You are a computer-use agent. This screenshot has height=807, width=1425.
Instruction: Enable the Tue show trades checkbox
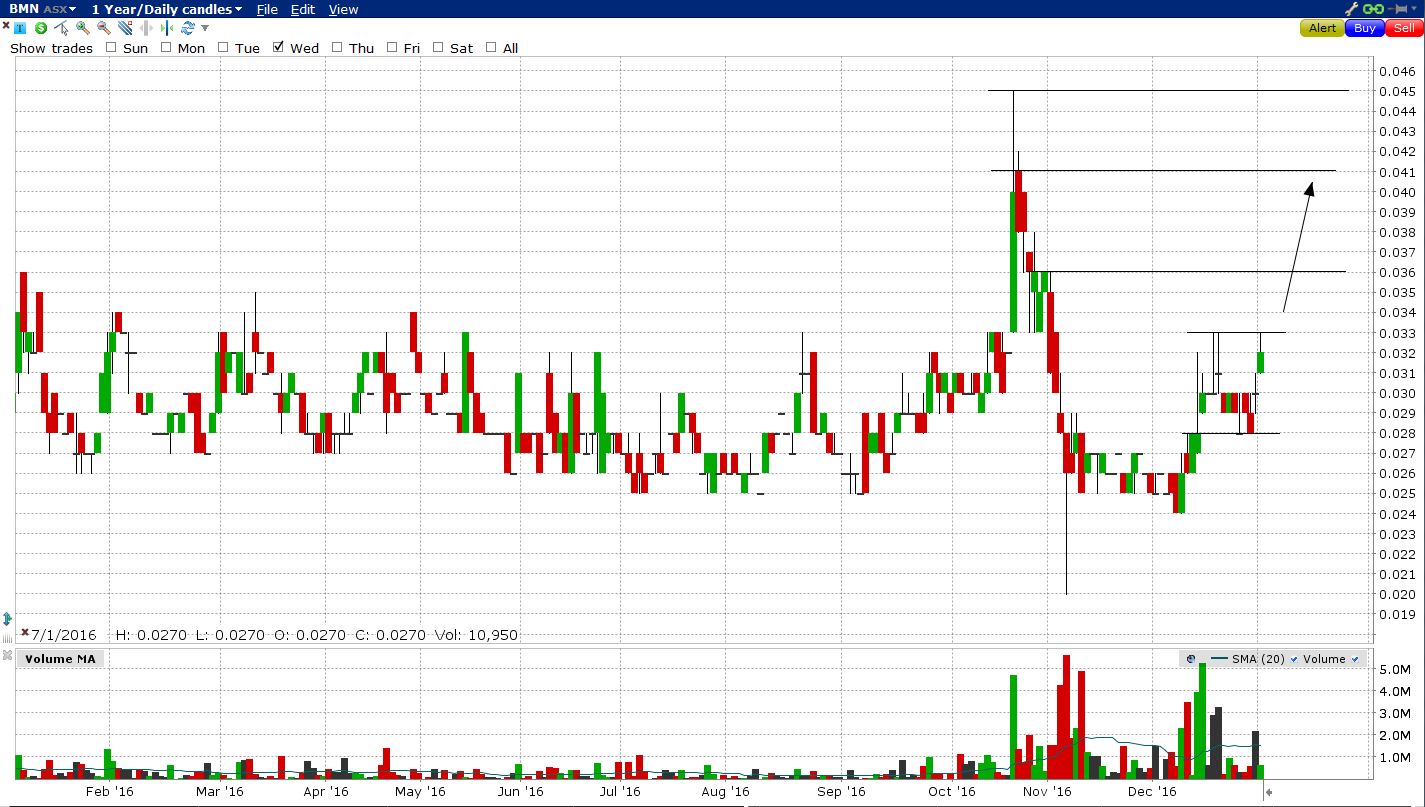coord(223,47)
